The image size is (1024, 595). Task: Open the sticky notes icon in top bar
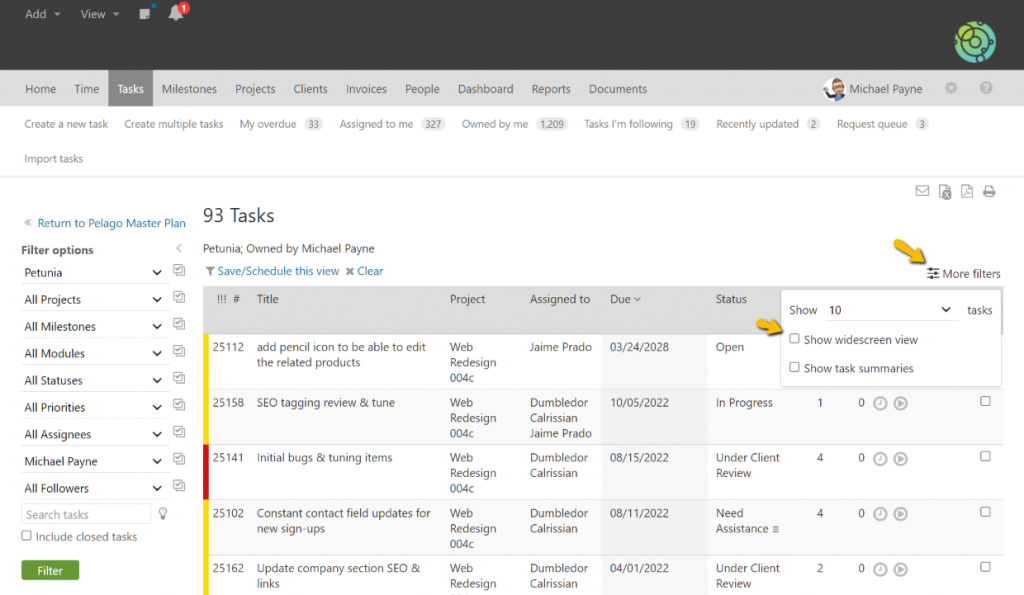pyautogui.click(x=145, y=13)
